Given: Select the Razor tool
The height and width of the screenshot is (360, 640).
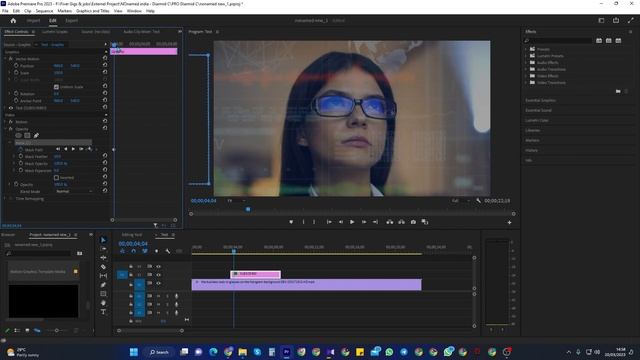Looking at the screenshot, I should (103, 267).
